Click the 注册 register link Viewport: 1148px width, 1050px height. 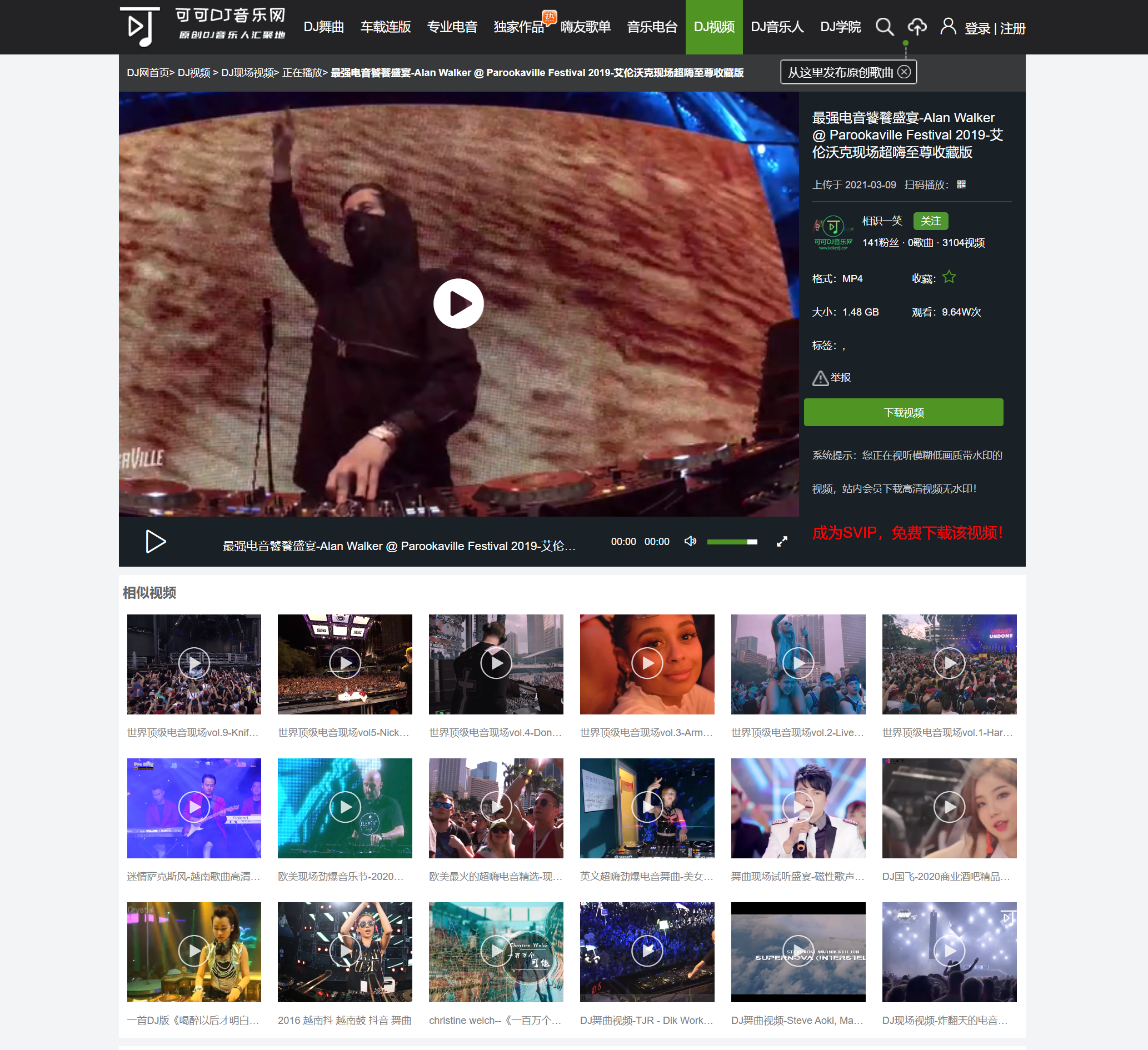[x=1012, y=28]
